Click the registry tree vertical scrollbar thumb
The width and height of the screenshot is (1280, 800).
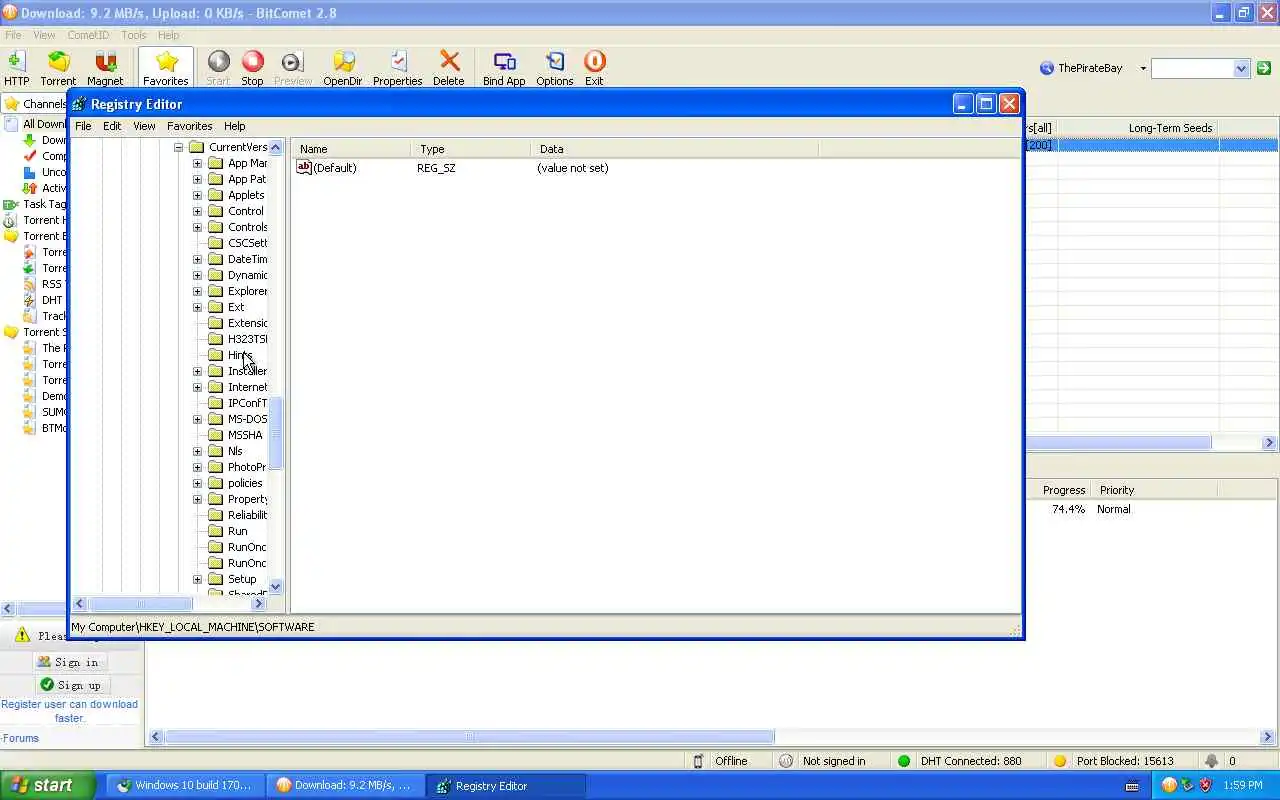click(276, 434)
